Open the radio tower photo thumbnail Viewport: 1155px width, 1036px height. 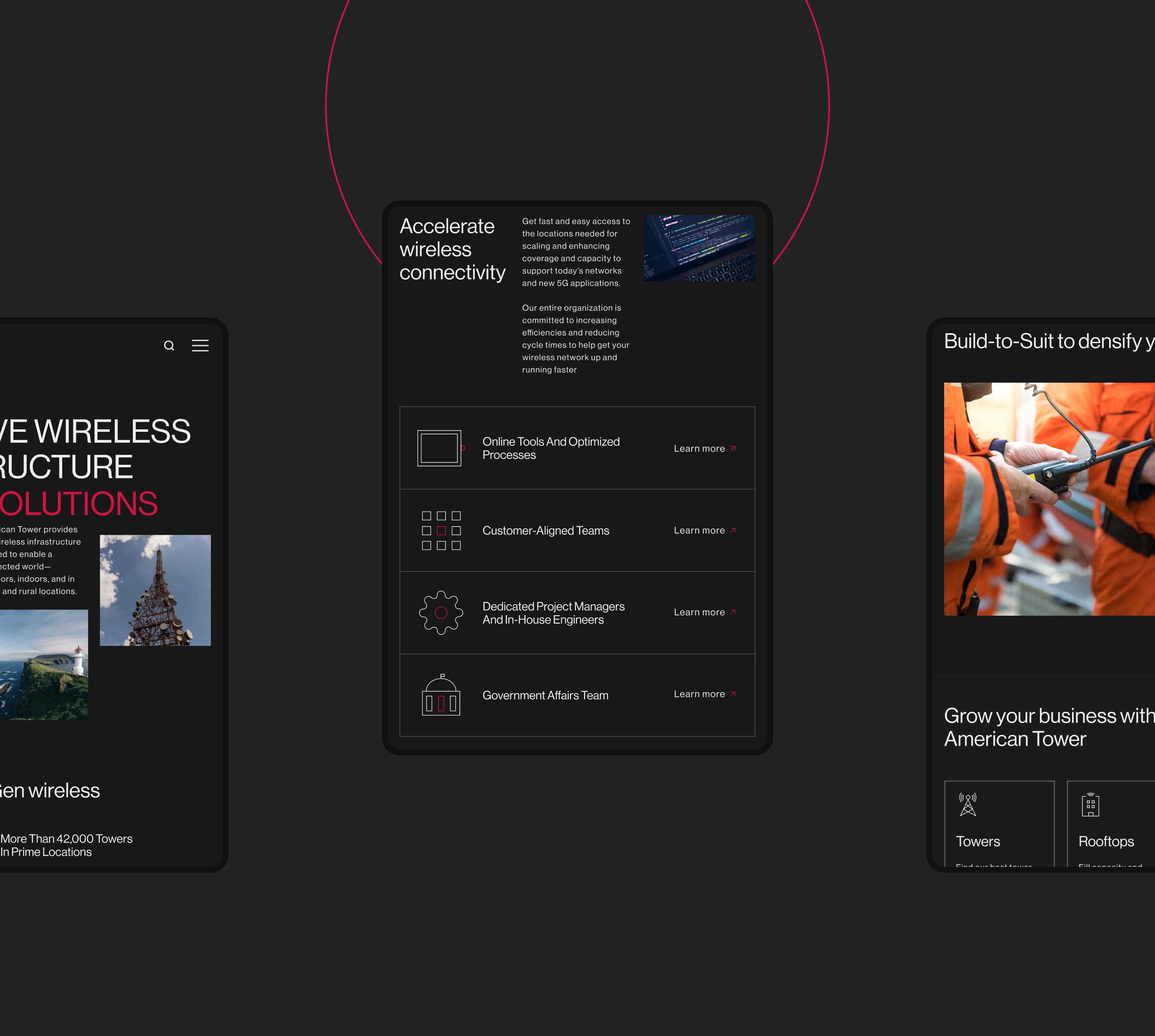[x=156, y=590]
